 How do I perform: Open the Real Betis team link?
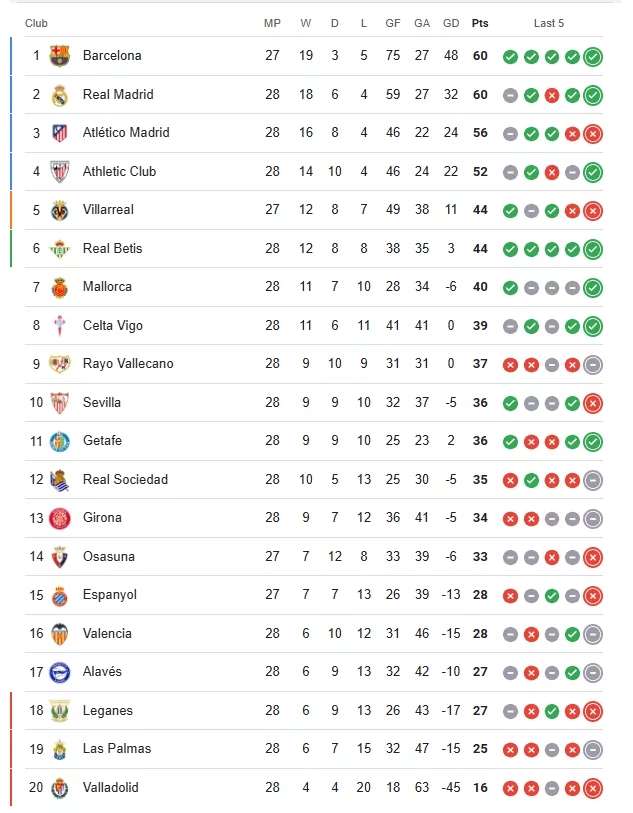point(112,248)
